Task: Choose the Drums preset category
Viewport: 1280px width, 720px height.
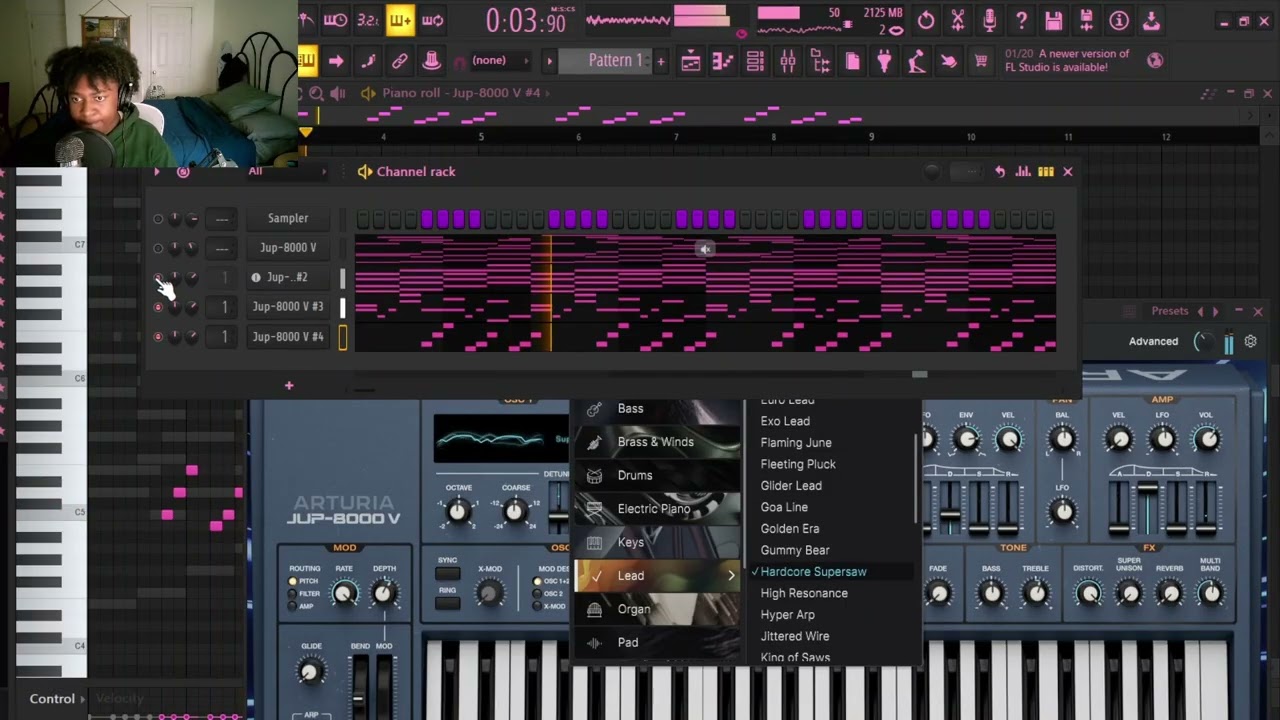Action: click(657, 476)
